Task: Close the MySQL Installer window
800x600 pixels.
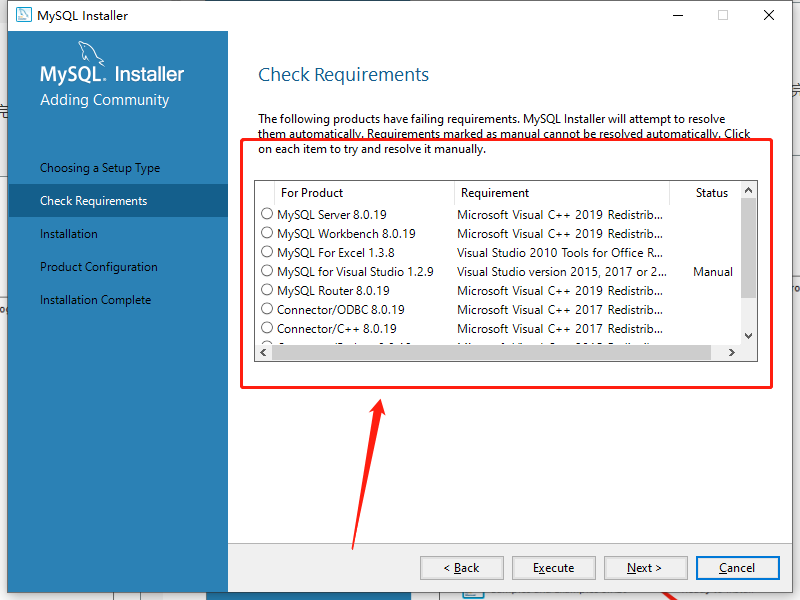Action: pyautogui.click(x=769, y=15)
